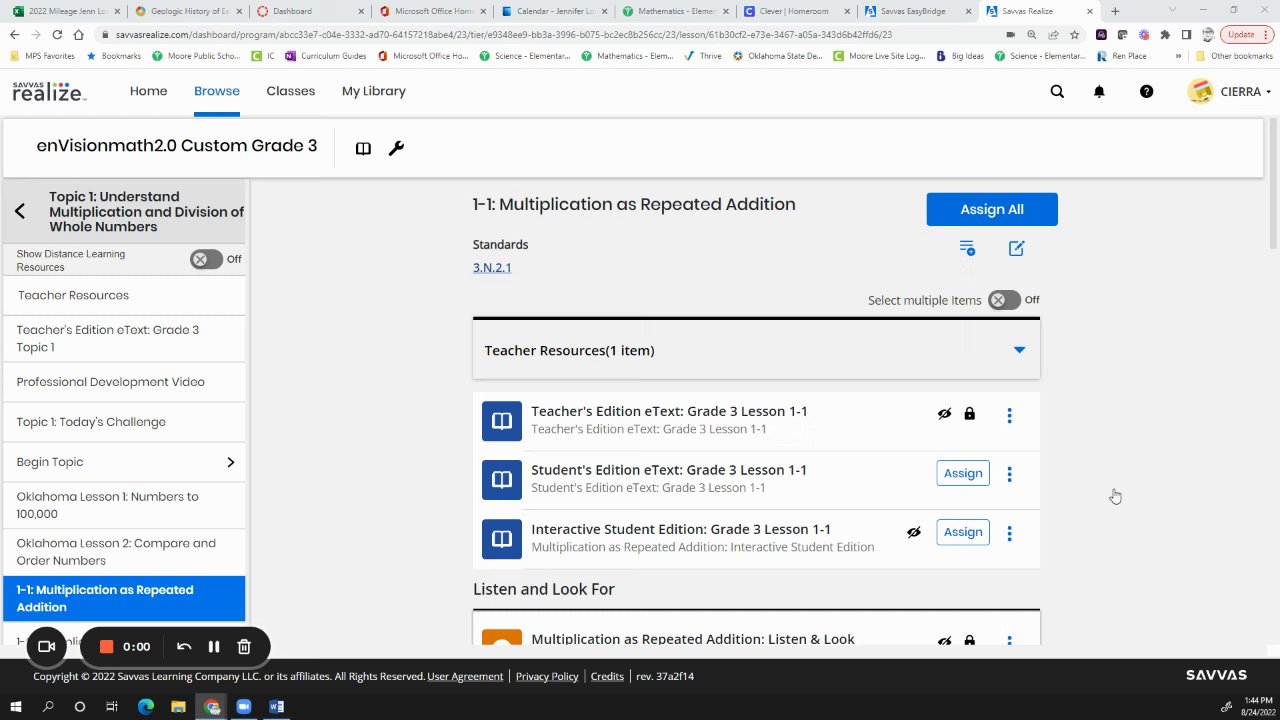Click the Savvas Realize logo
Image resolution: width=1280 pixels, height=720 pixels.
(49, 91)
